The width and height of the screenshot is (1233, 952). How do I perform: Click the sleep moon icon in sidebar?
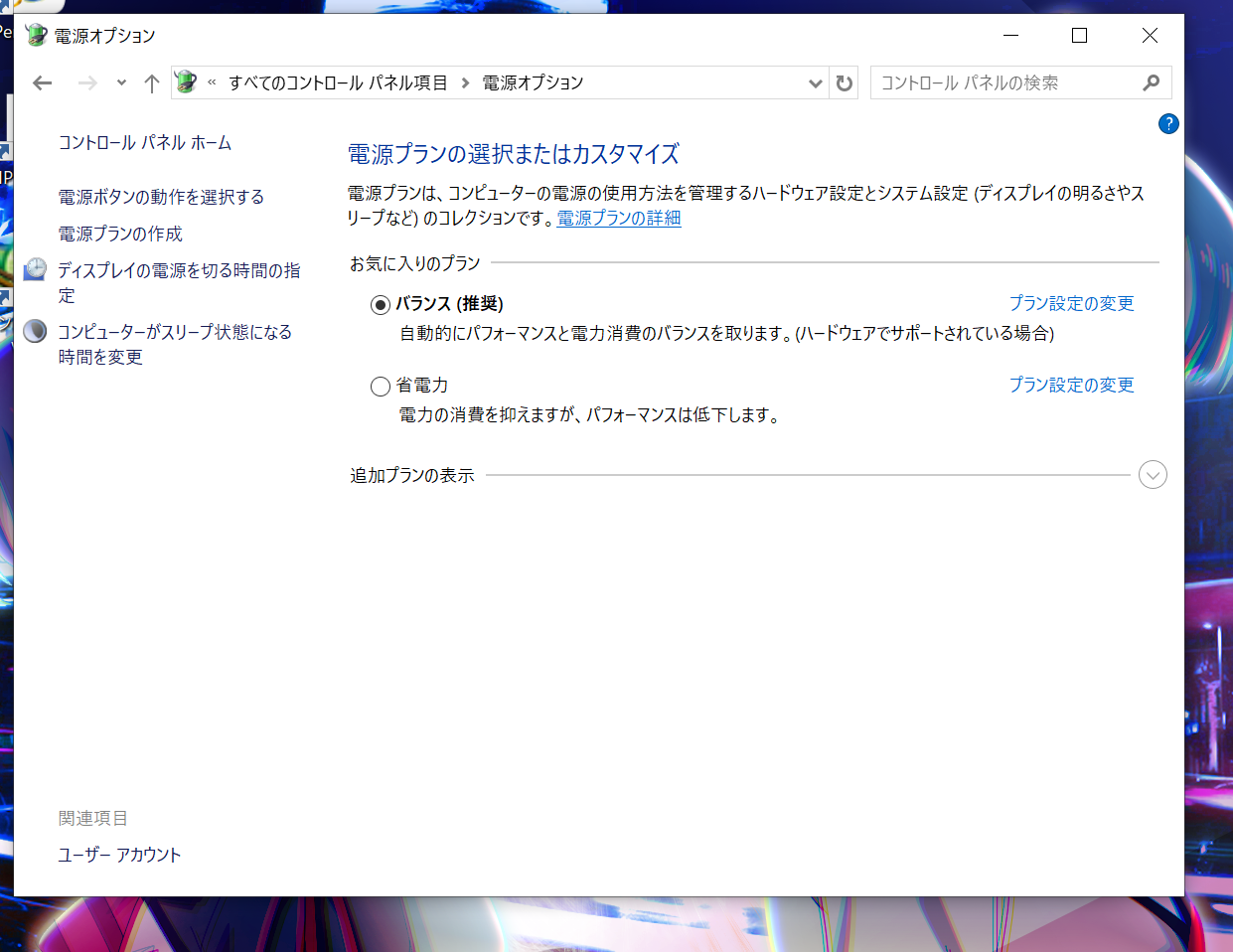(36, 331)
